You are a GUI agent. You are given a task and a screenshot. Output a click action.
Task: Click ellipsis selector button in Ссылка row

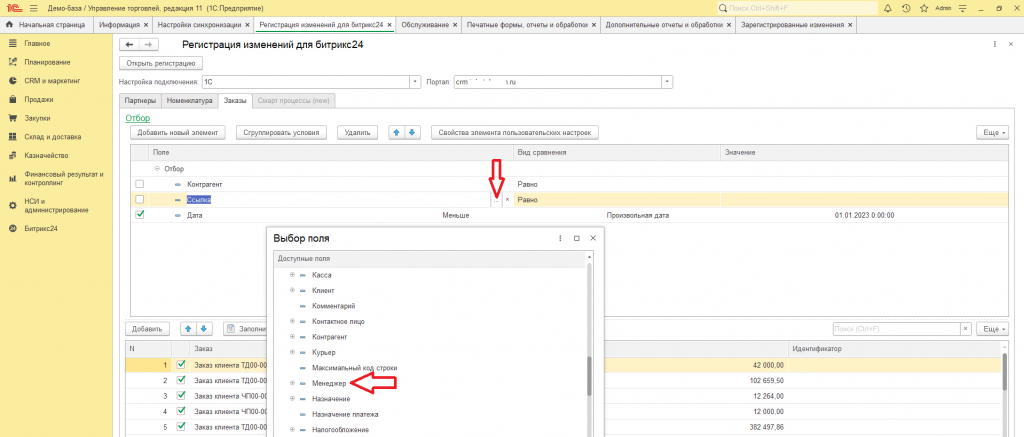click(x=496, y=200)
